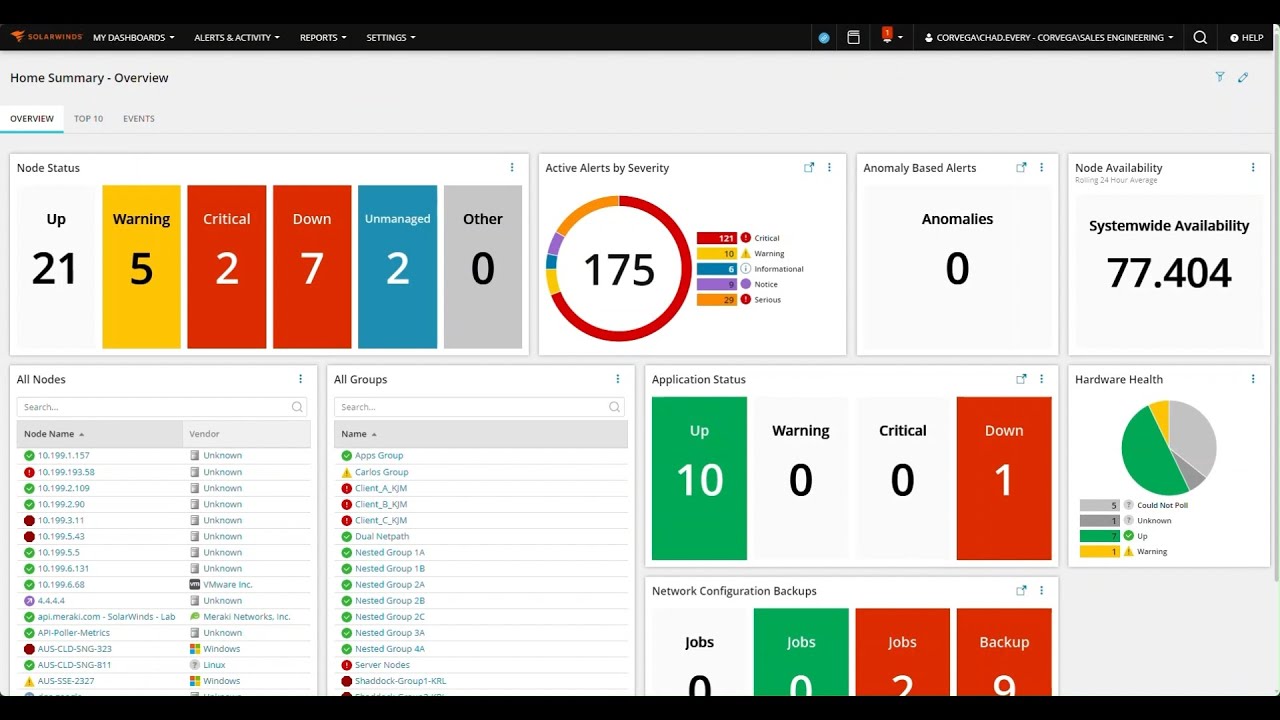This screenshot has height=720, width=1280.
Task: Expand Active Alerts widget to full screen
Action: [809, 168]
